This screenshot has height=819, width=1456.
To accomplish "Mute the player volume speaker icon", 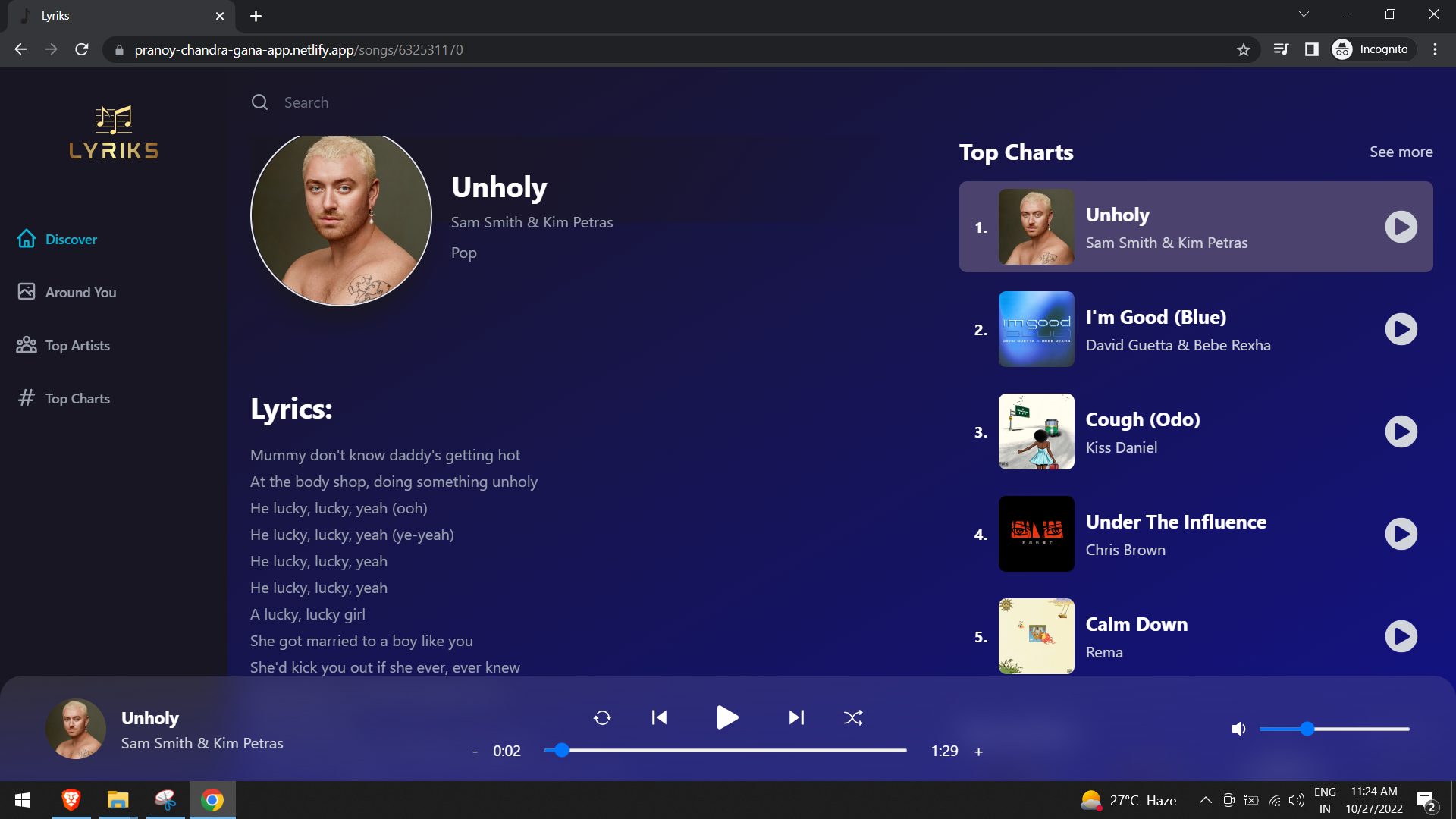I will click(1238, 729).
